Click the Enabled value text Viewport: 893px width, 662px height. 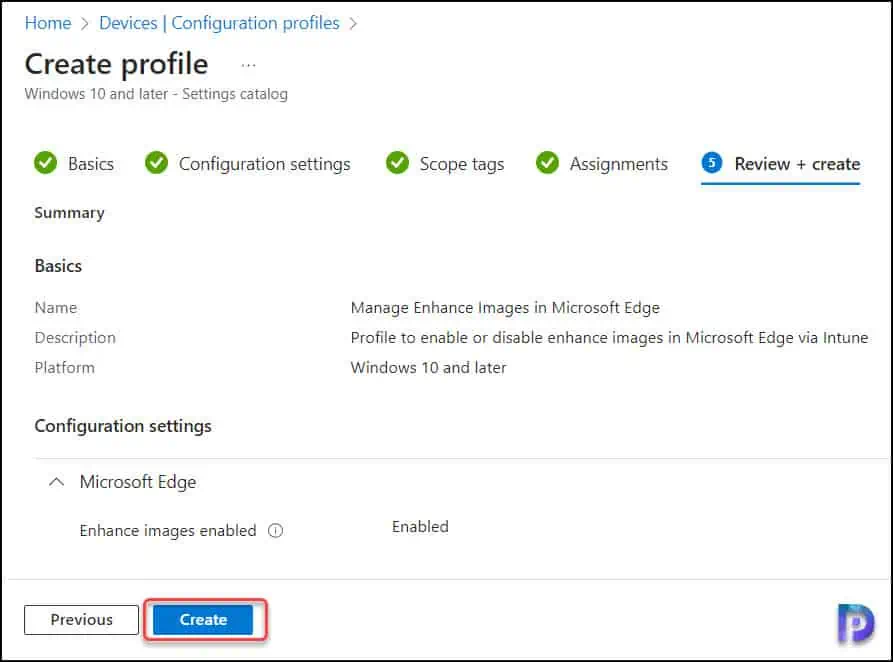point(420,526)
